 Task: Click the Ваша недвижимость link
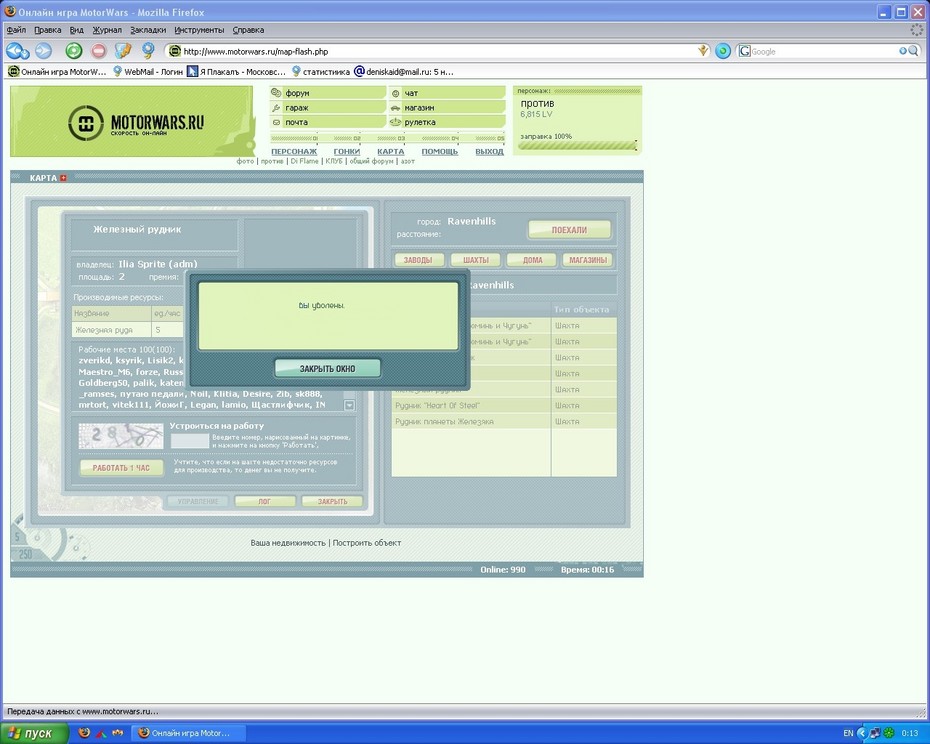[288, 542]
